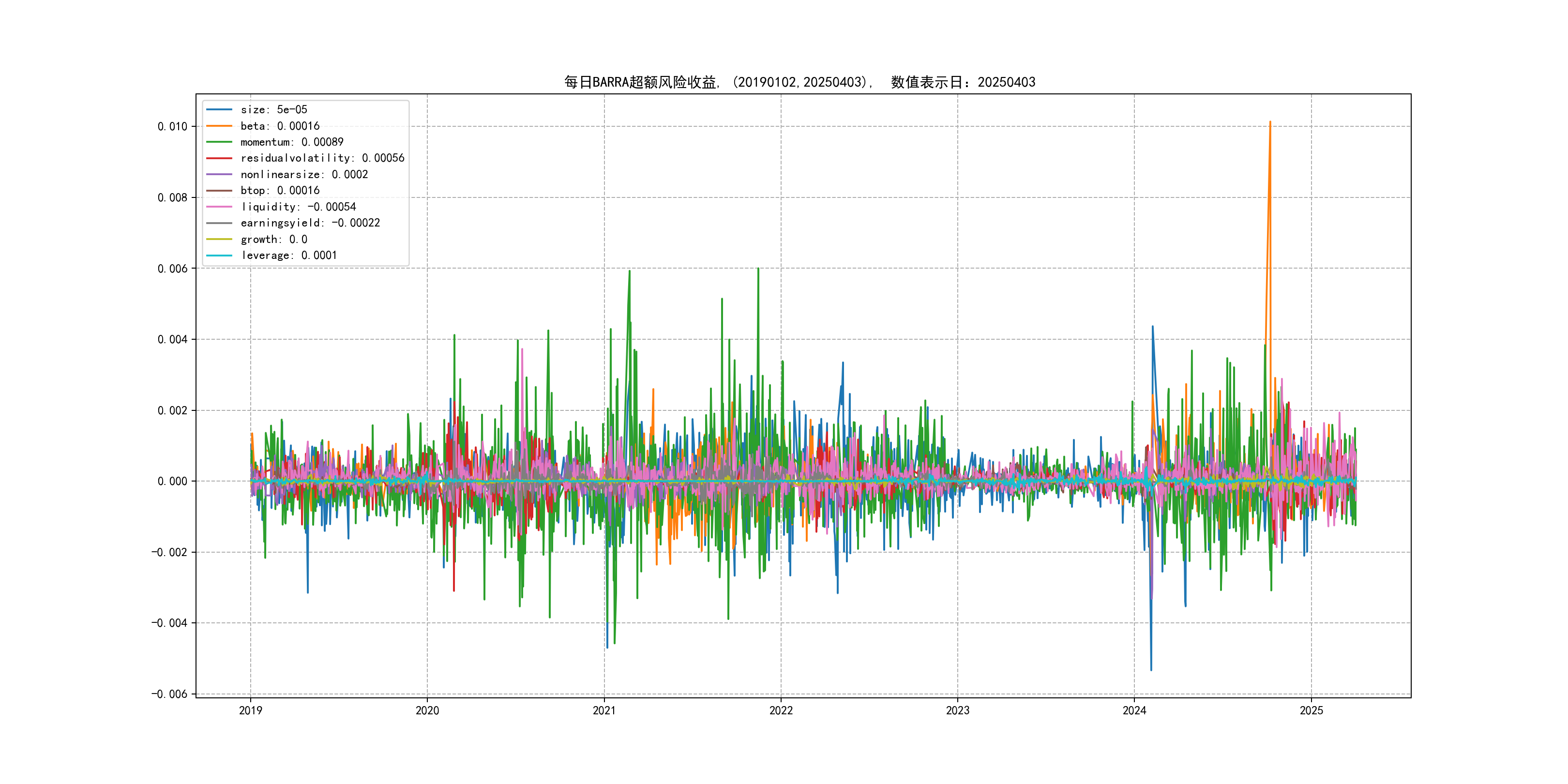This screenshot has width=1568, height=784.
Task: Select the 'growth: 0.0' legend label
Action: [x=274, y=239]
